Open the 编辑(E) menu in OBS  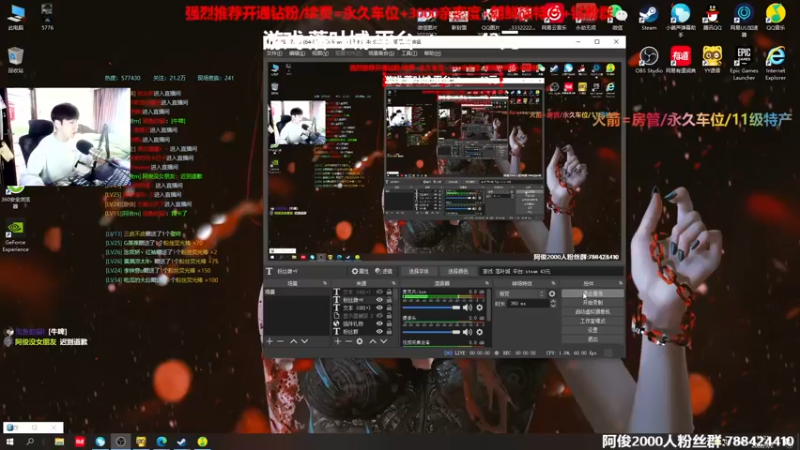click(297, 54)
